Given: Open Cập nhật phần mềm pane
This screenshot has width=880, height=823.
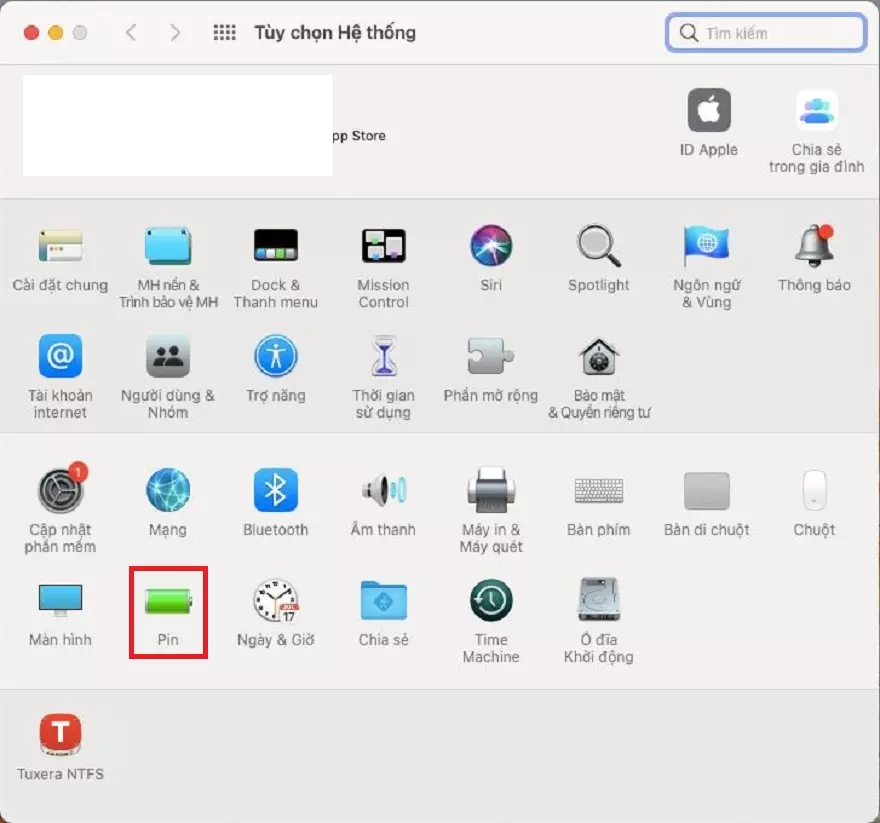Looking at the screenshot, I should click(x=60, y=491).
